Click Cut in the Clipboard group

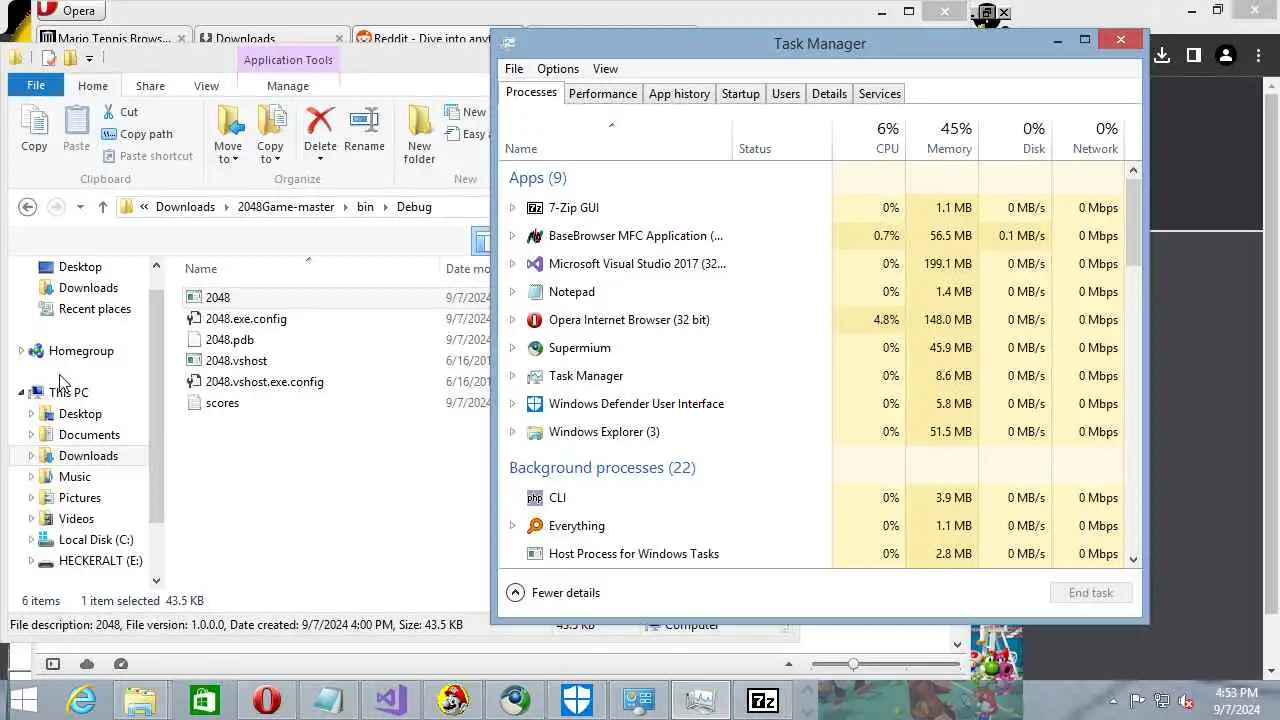pyautogui.click(x=120, y=112)
